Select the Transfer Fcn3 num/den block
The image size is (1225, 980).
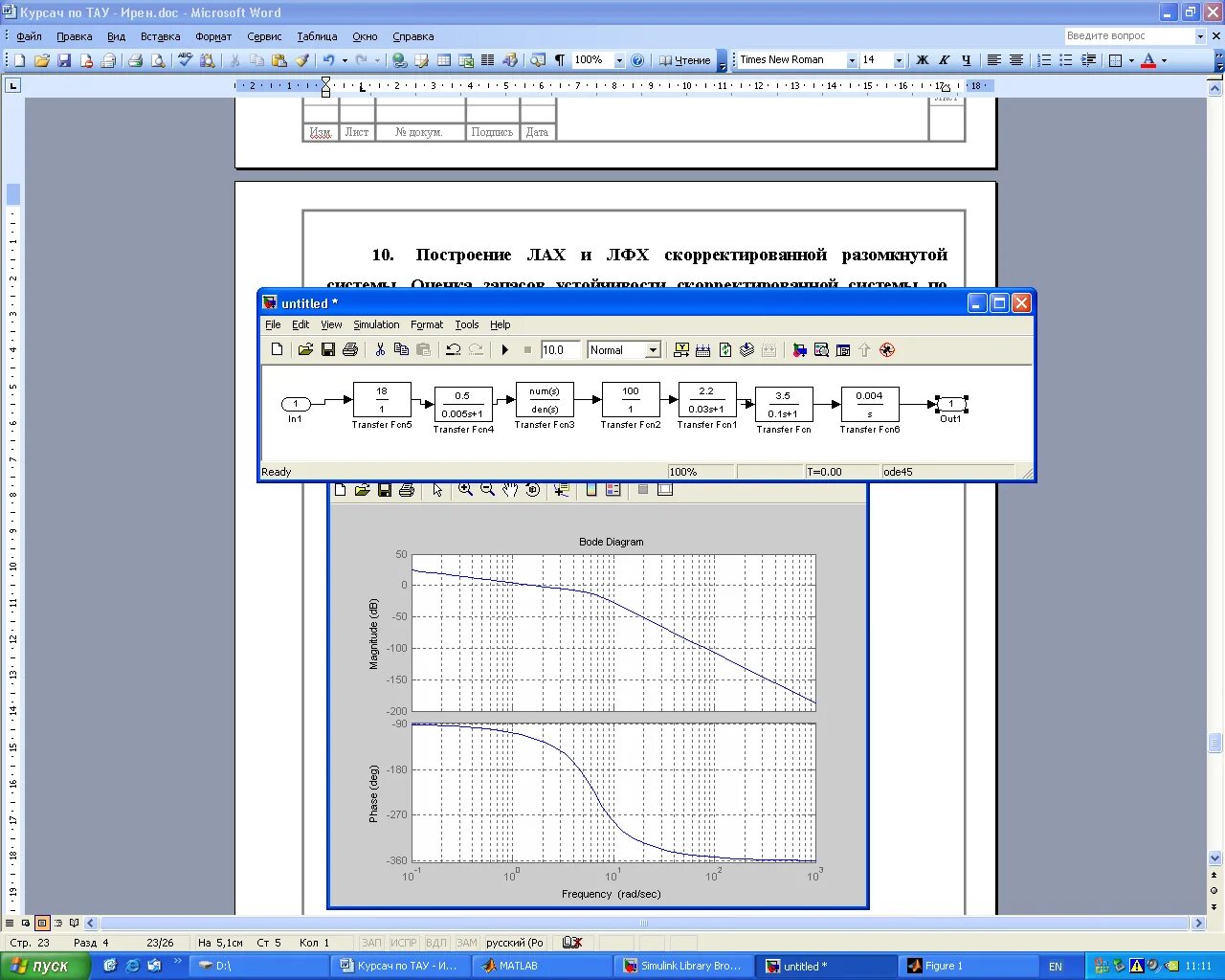[x=545, y=400]
